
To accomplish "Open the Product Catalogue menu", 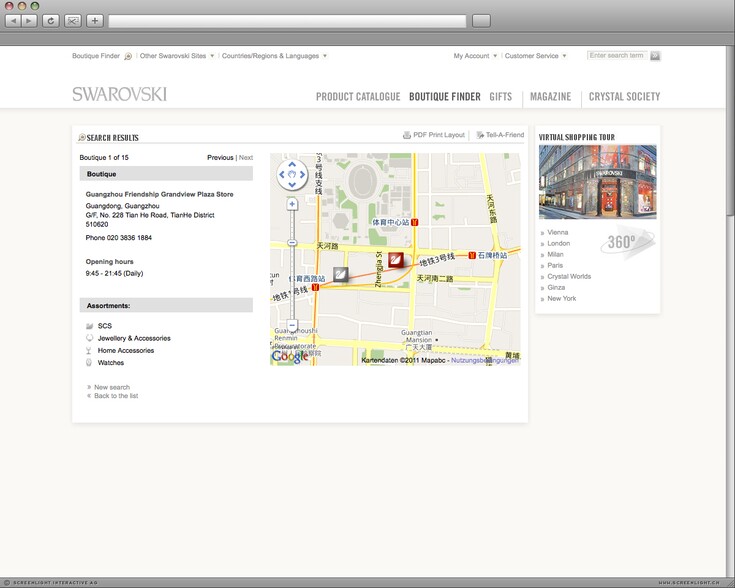I will click(x=358, y=97).
